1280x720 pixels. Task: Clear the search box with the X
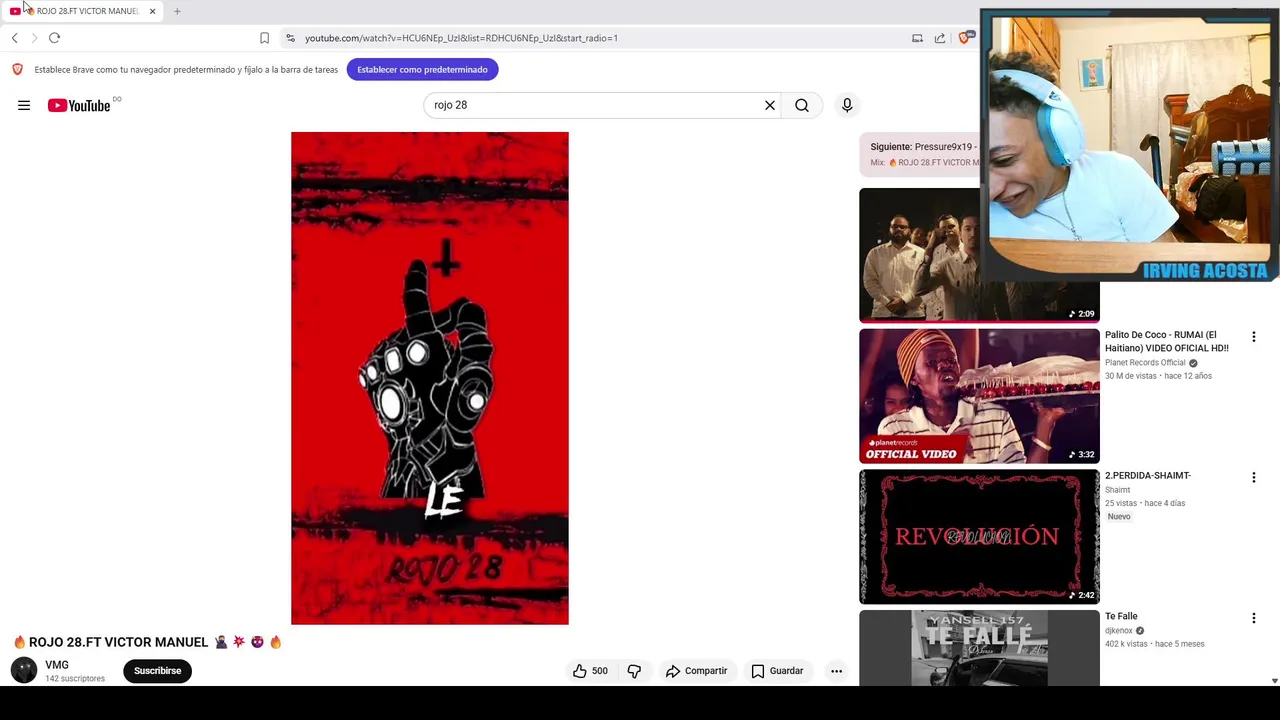click(x=770, y=105)
